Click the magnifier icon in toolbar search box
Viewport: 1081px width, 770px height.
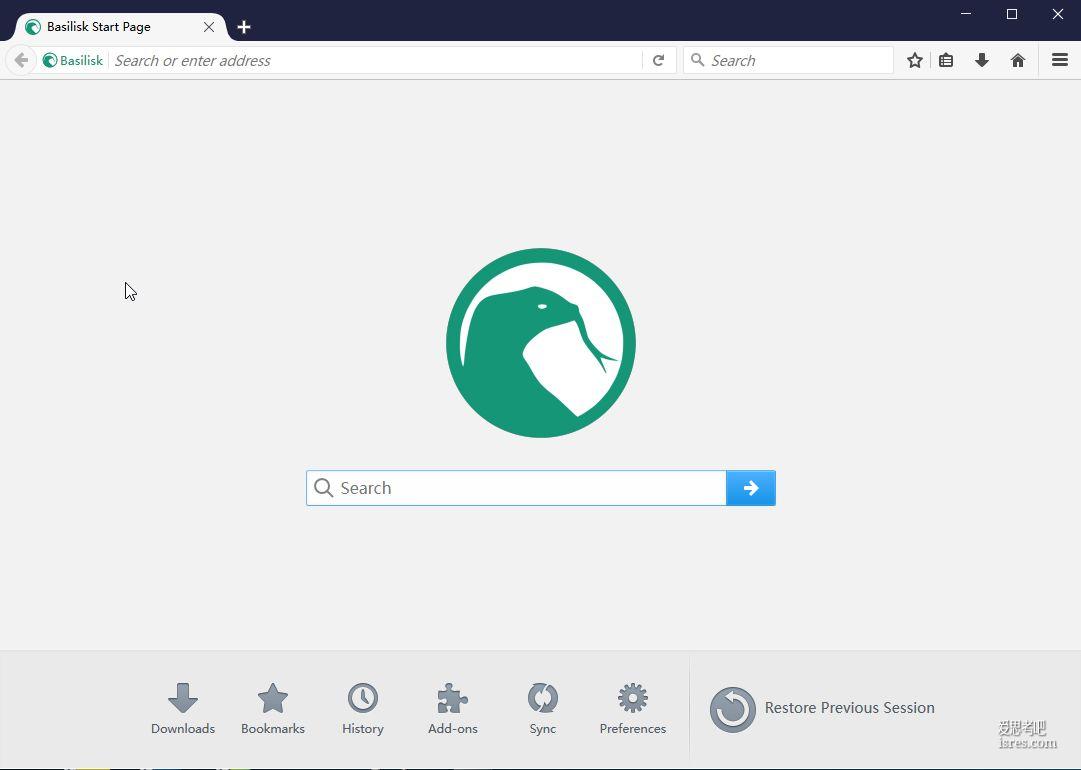(x=698, y=60)
